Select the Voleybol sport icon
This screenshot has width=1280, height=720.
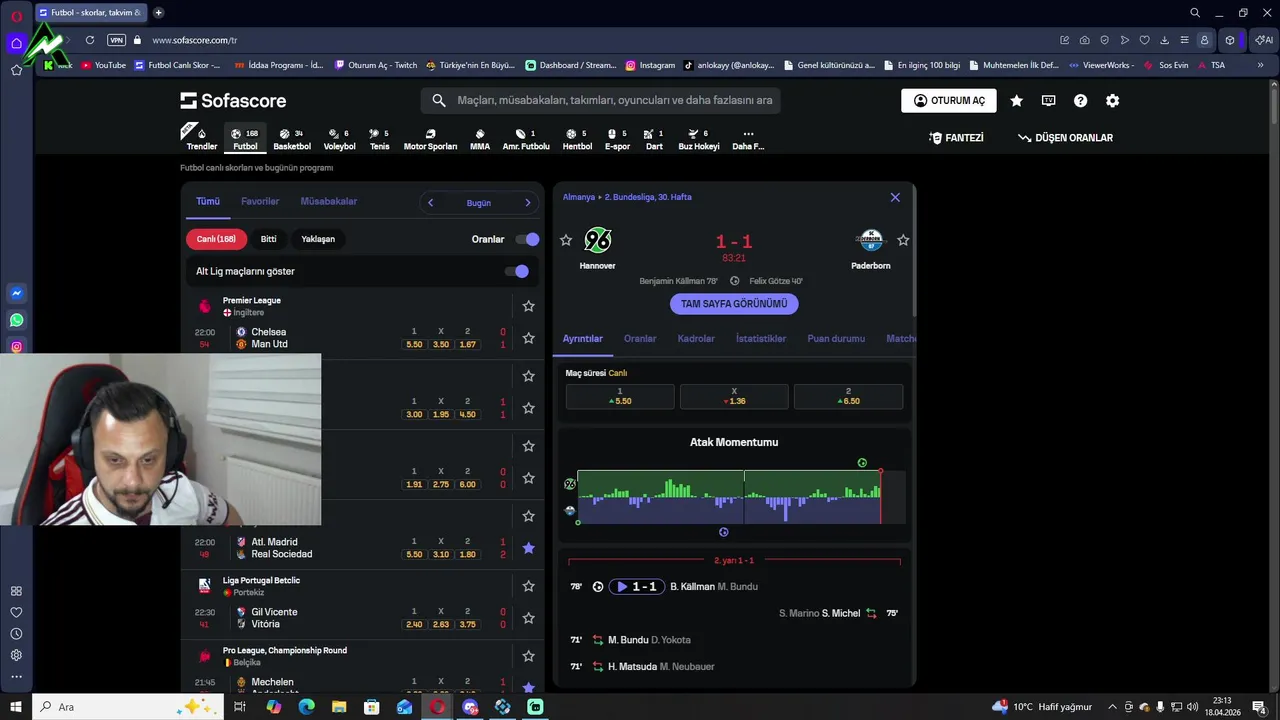point(339,138)
